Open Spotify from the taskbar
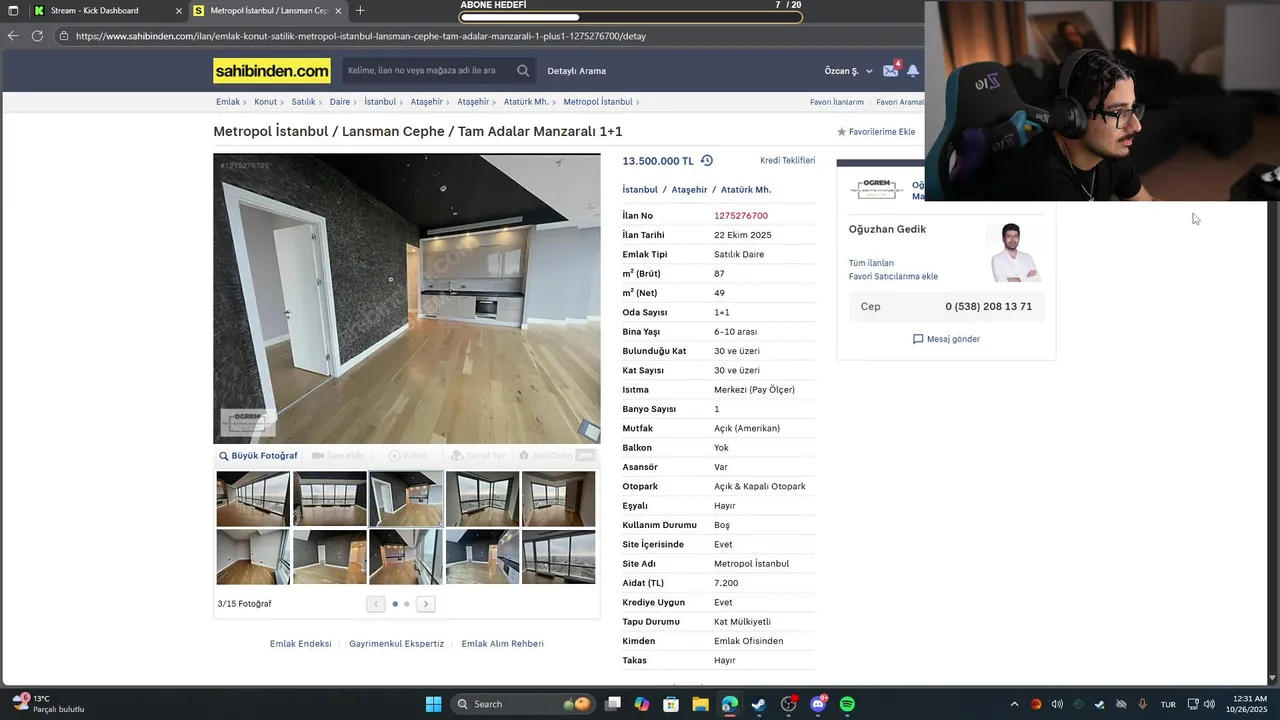 (x=847, y=704)
